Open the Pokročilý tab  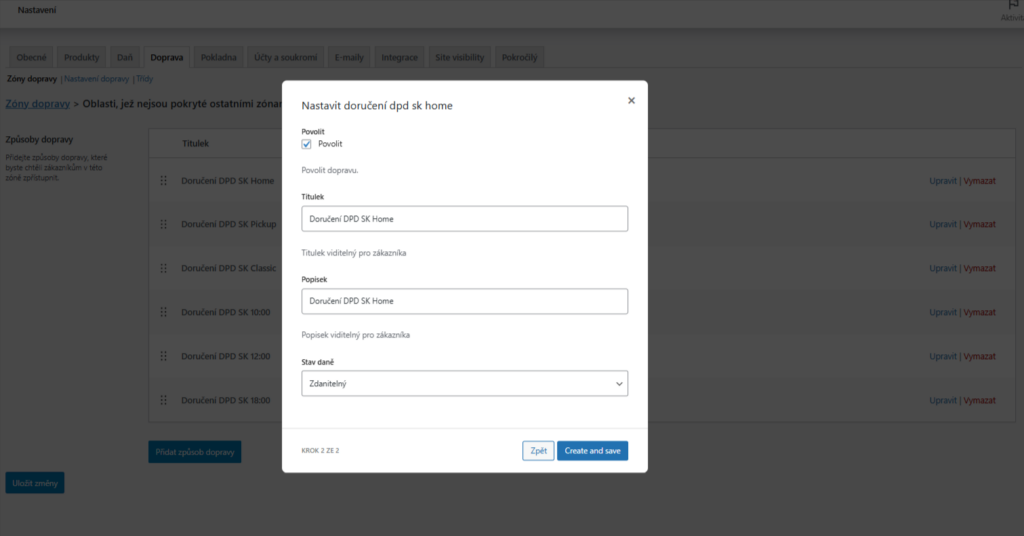click(x=519, y=57)
